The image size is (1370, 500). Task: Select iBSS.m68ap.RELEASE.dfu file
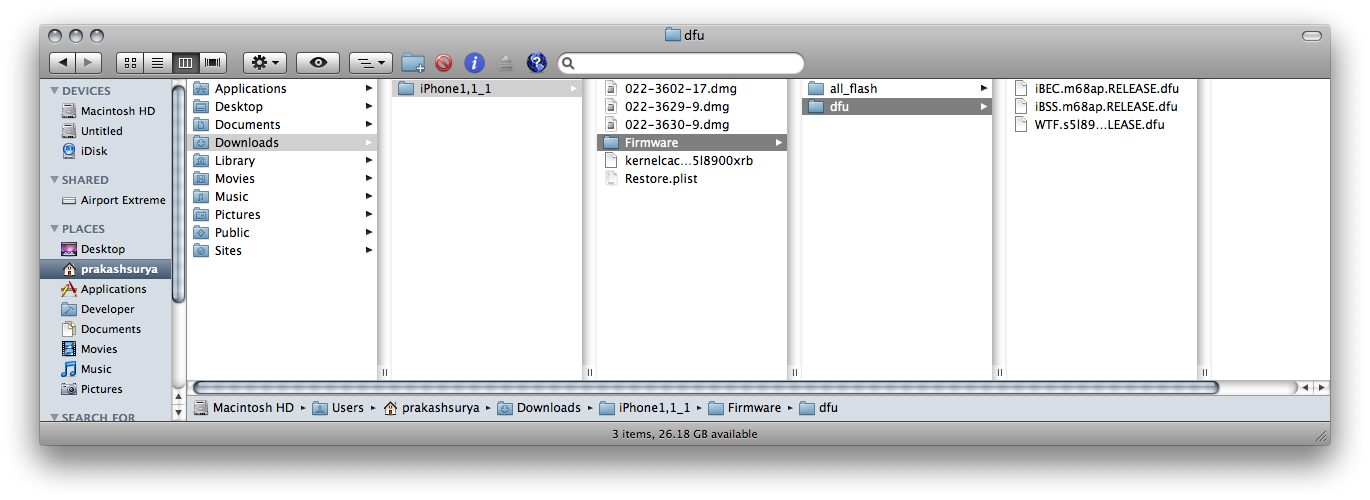point(1102,106)
